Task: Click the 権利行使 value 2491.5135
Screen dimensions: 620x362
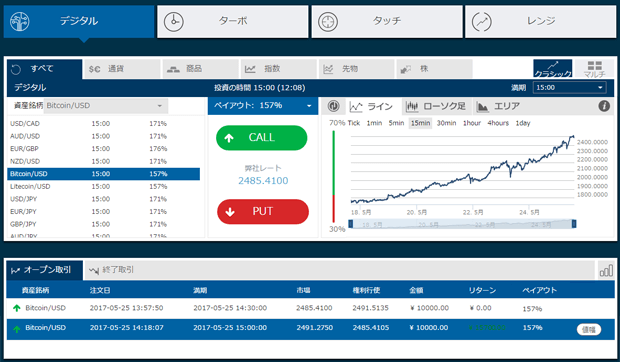Action: click(370, 308)
